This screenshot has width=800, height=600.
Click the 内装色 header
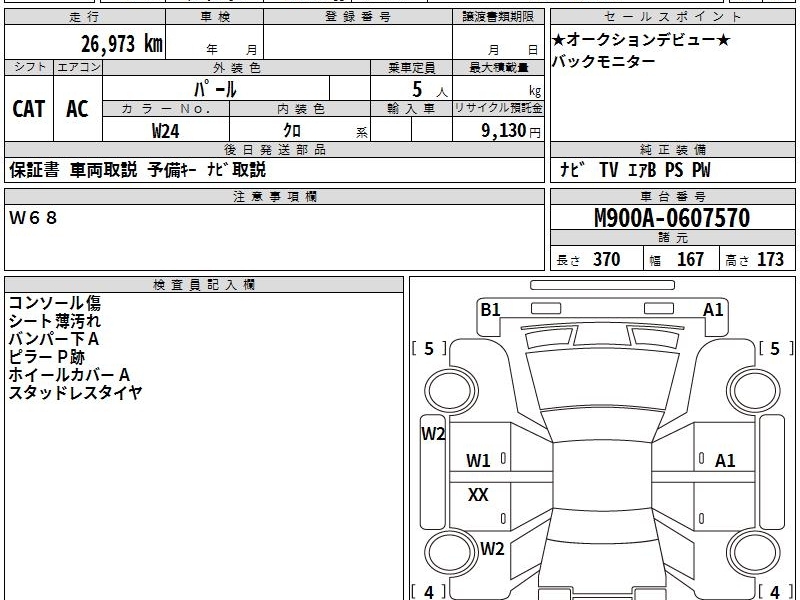(x=301, y=109)
